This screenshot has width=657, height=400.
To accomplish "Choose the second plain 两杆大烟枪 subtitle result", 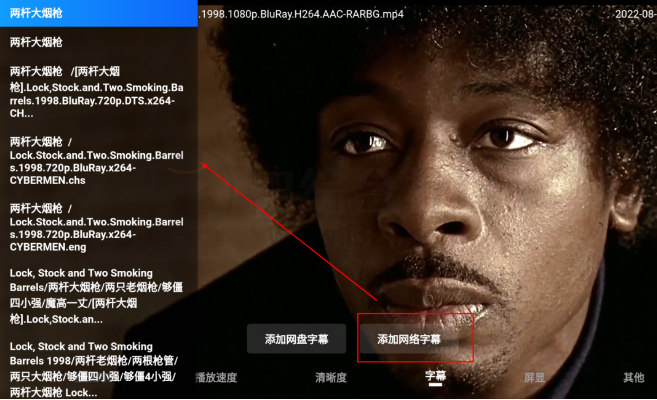I will [98, 42].
